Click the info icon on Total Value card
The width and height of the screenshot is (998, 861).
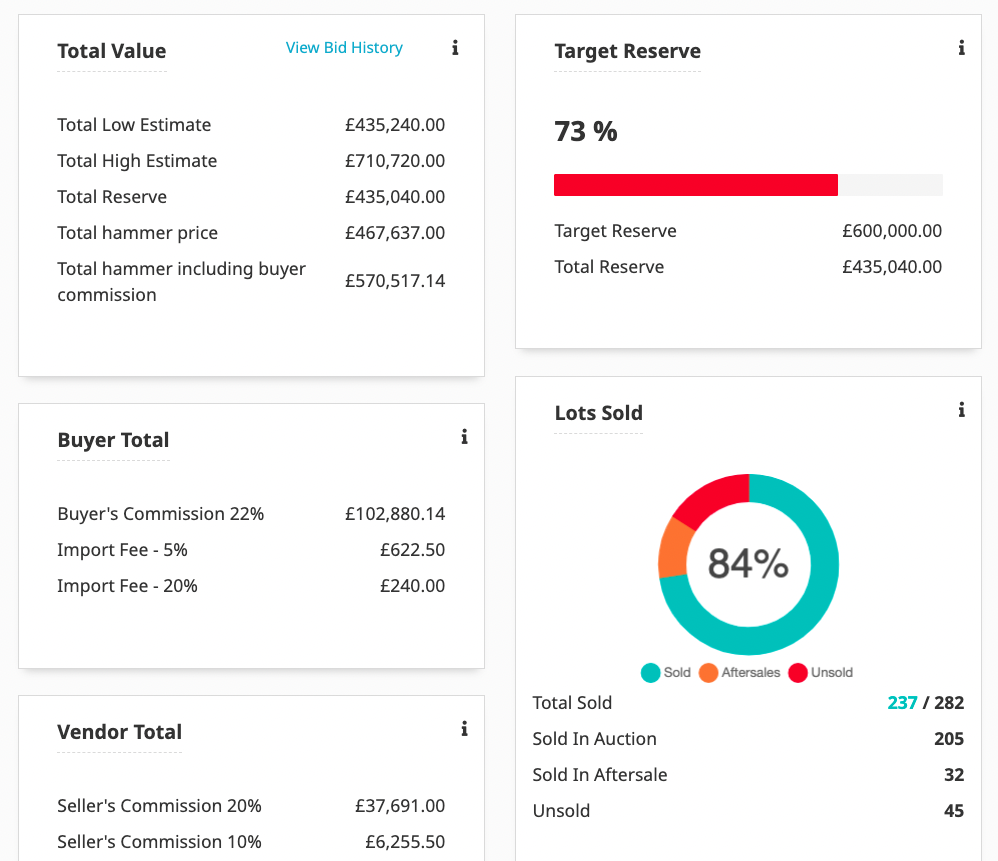[455, 47]
